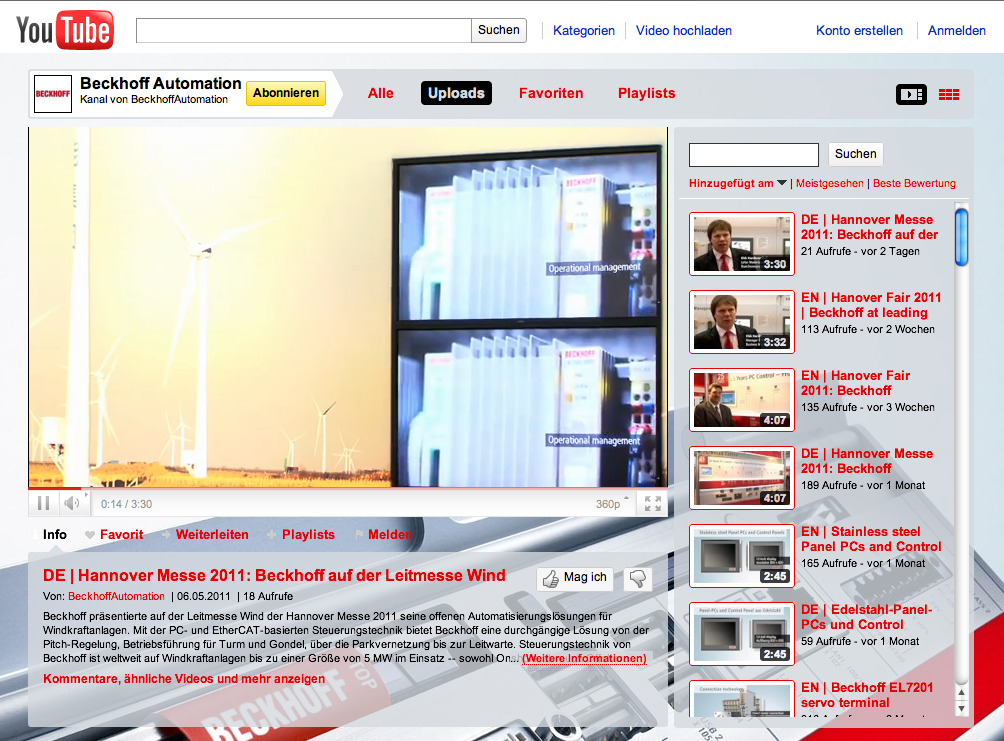
Task: Open the 360p quality menu
Action: 611,504
